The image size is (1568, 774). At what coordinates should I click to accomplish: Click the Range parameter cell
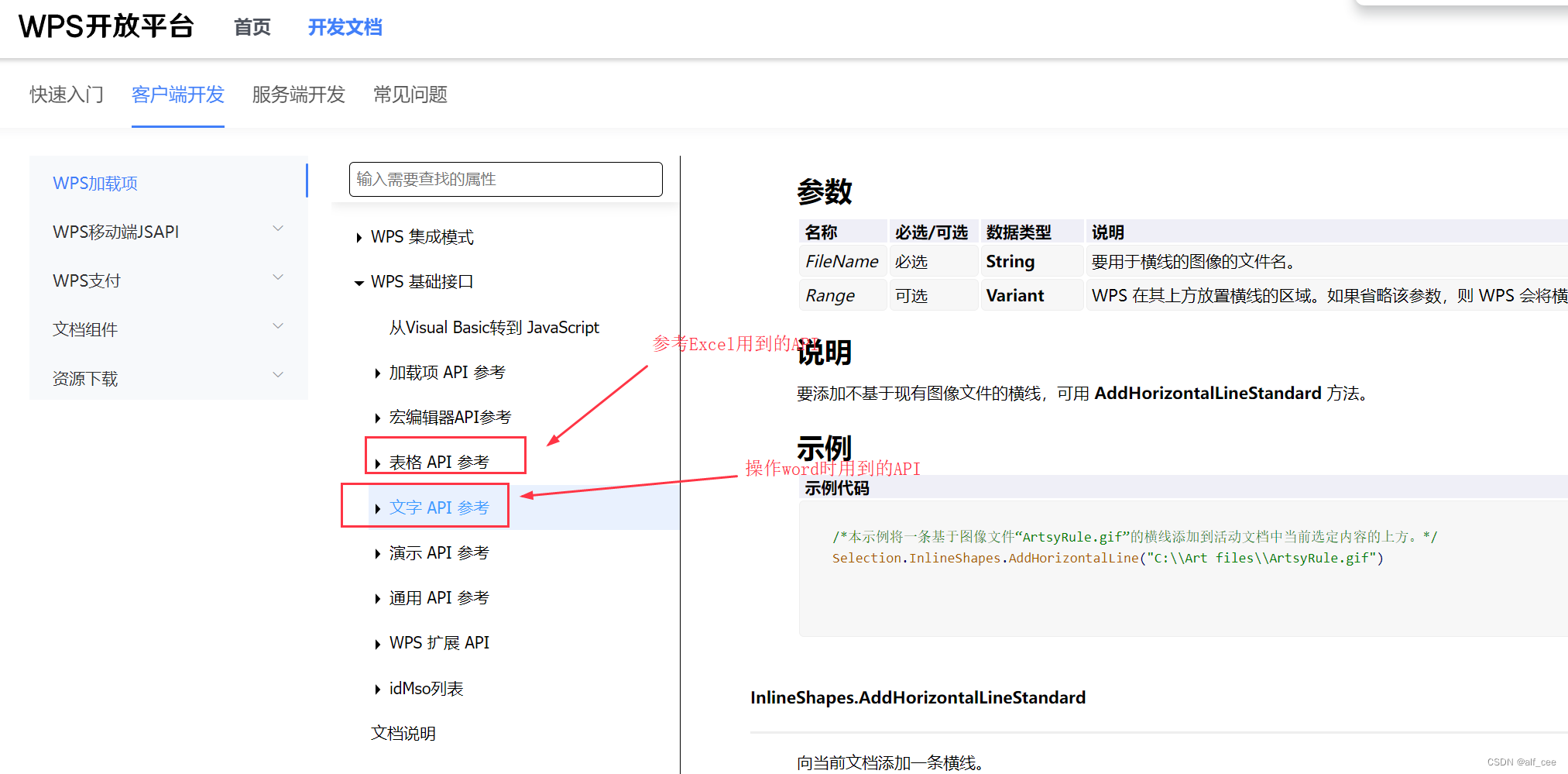(842, 296)
